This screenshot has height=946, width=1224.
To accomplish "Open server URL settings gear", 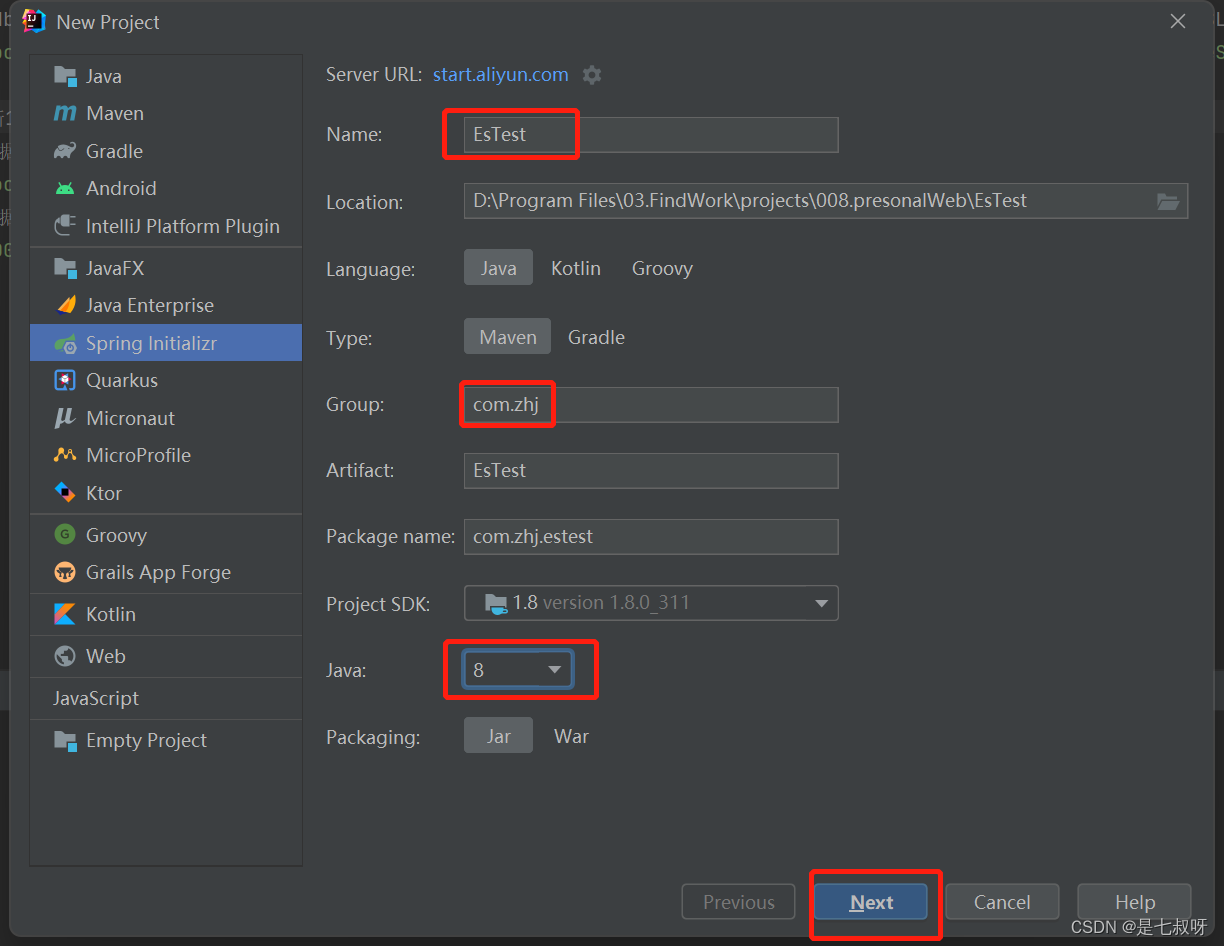I will click(x=592, y=75).
